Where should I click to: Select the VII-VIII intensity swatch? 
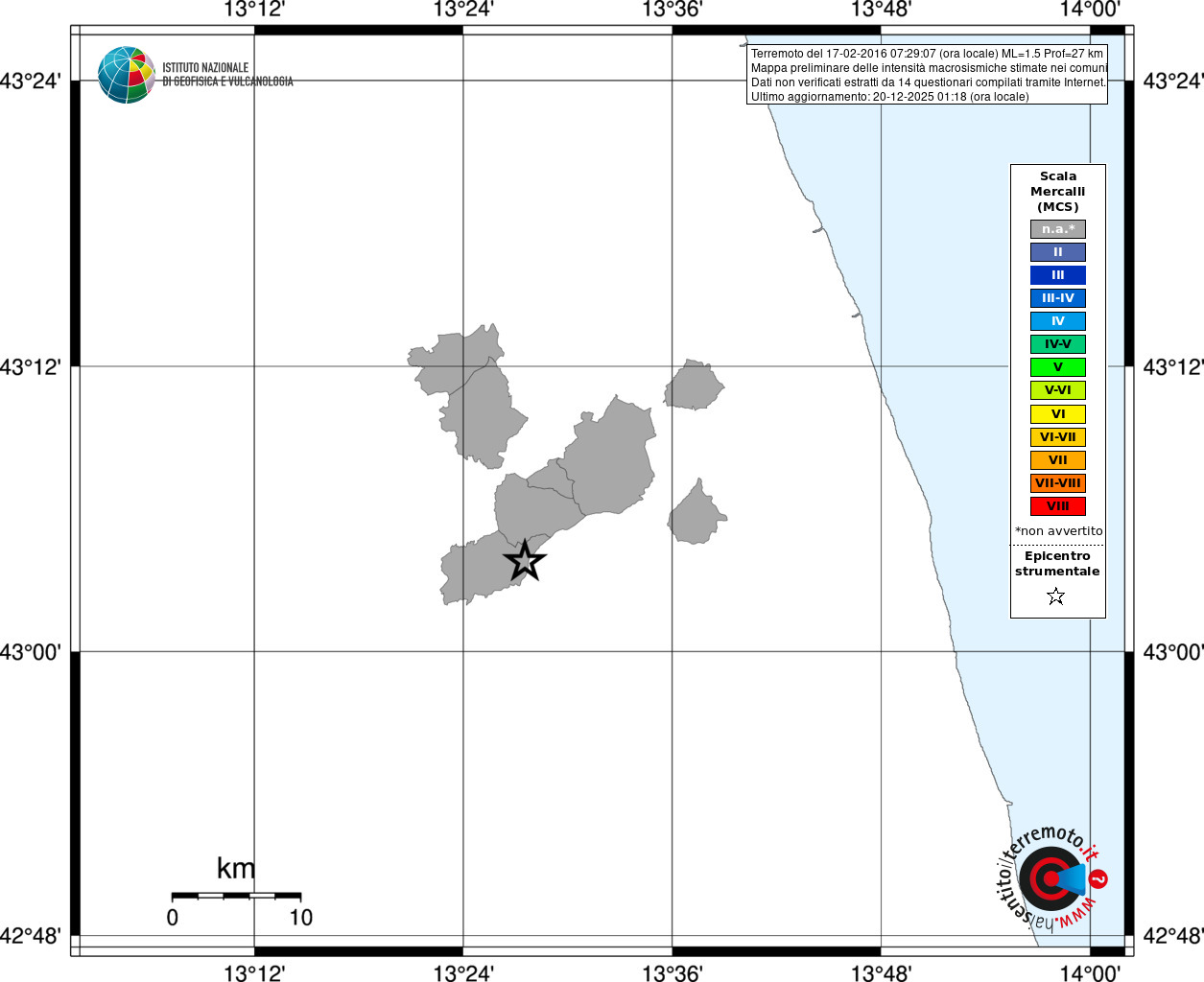pos(1058,483)
